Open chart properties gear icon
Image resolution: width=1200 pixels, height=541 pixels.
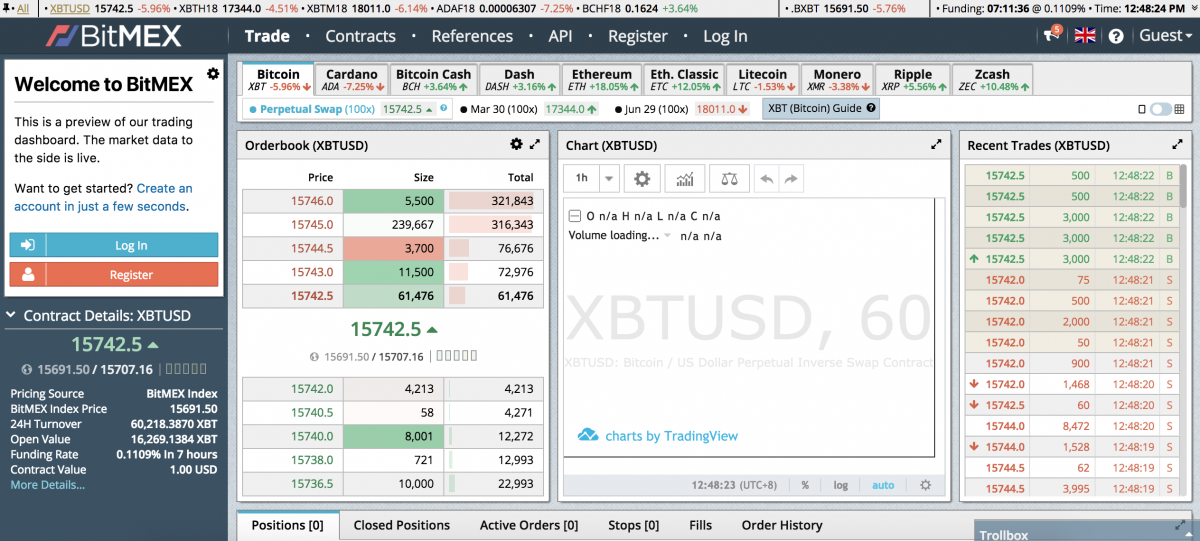pyautogui.click(x=642, y=179)
